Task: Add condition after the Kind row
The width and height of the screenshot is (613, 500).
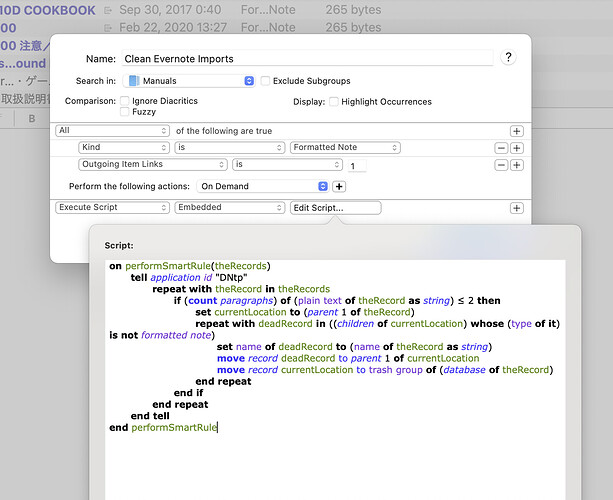Action: pyautogui.click(x=516, y=148)
